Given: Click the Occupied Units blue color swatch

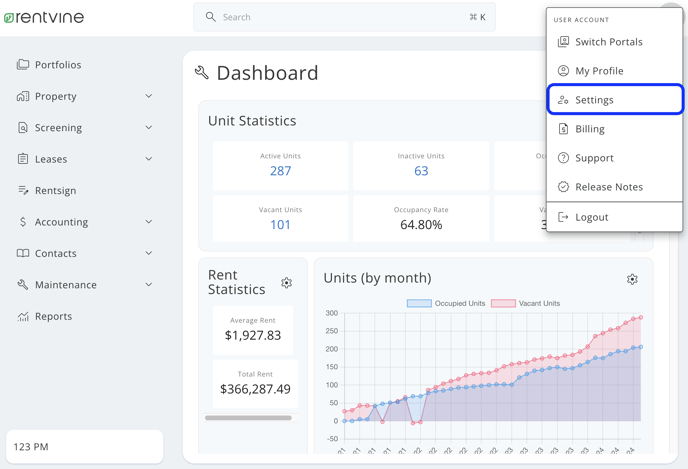Looking at the screenshot, I should click(419, 303).
